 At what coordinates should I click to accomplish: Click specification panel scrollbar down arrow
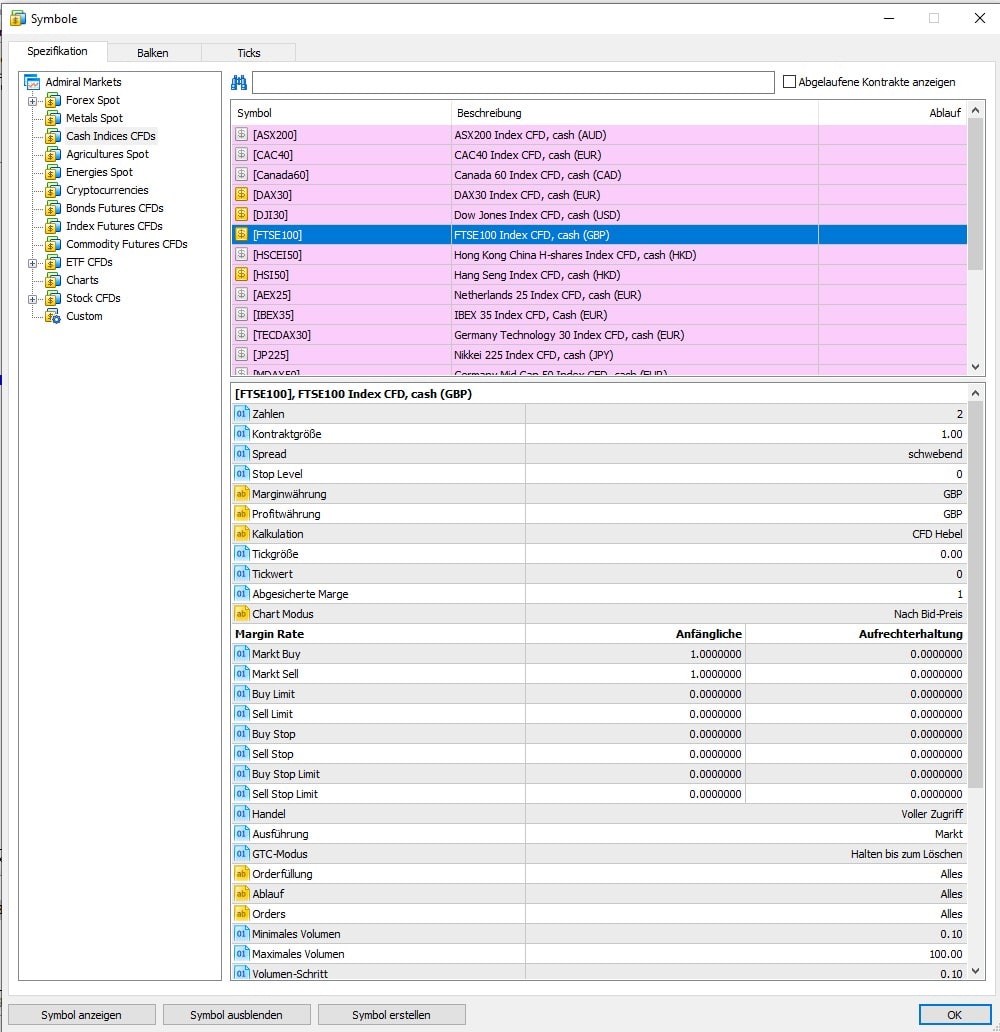[x=976, y=971]
